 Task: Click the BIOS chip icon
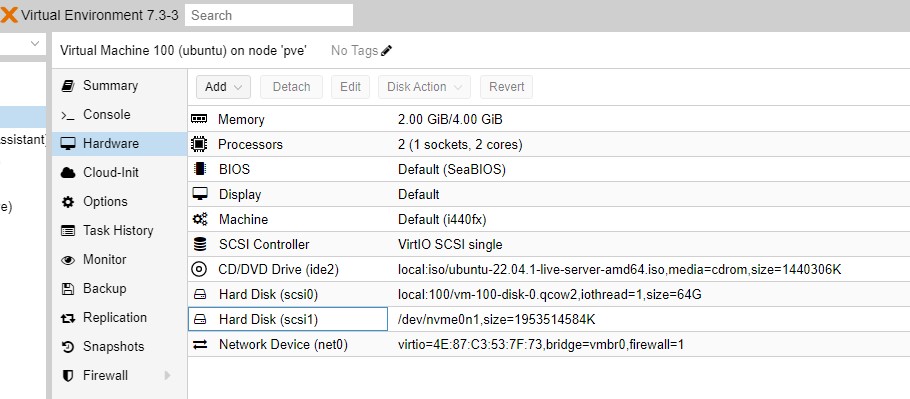point(200,169)
